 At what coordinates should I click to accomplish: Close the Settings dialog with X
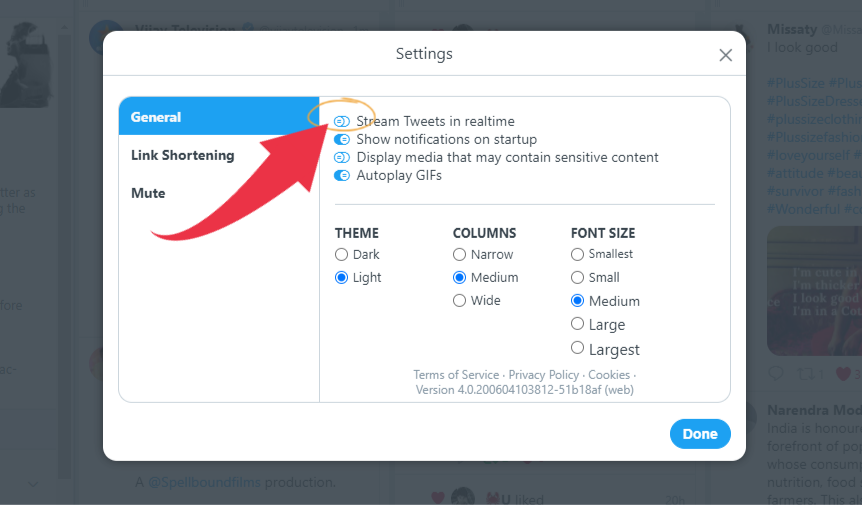tap(726, 55)
